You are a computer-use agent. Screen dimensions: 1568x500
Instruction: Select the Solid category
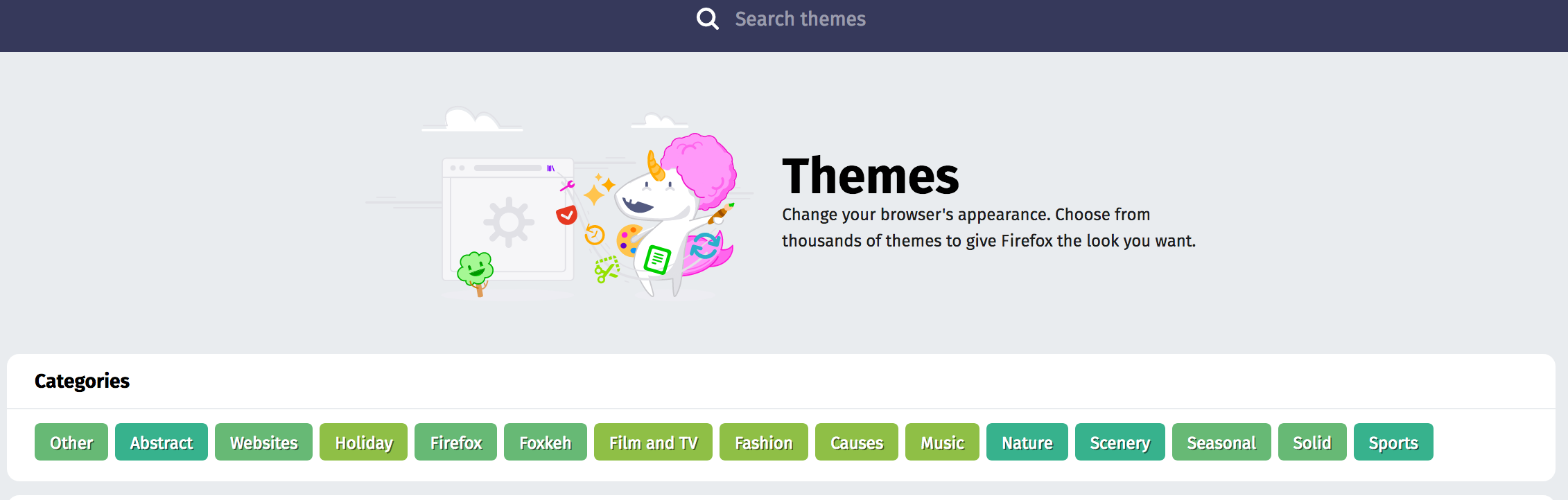tap(1312, 442)
